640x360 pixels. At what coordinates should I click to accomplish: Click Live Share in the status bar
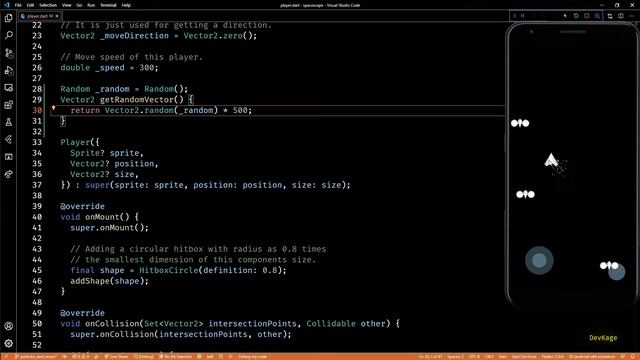click(116, 357)
